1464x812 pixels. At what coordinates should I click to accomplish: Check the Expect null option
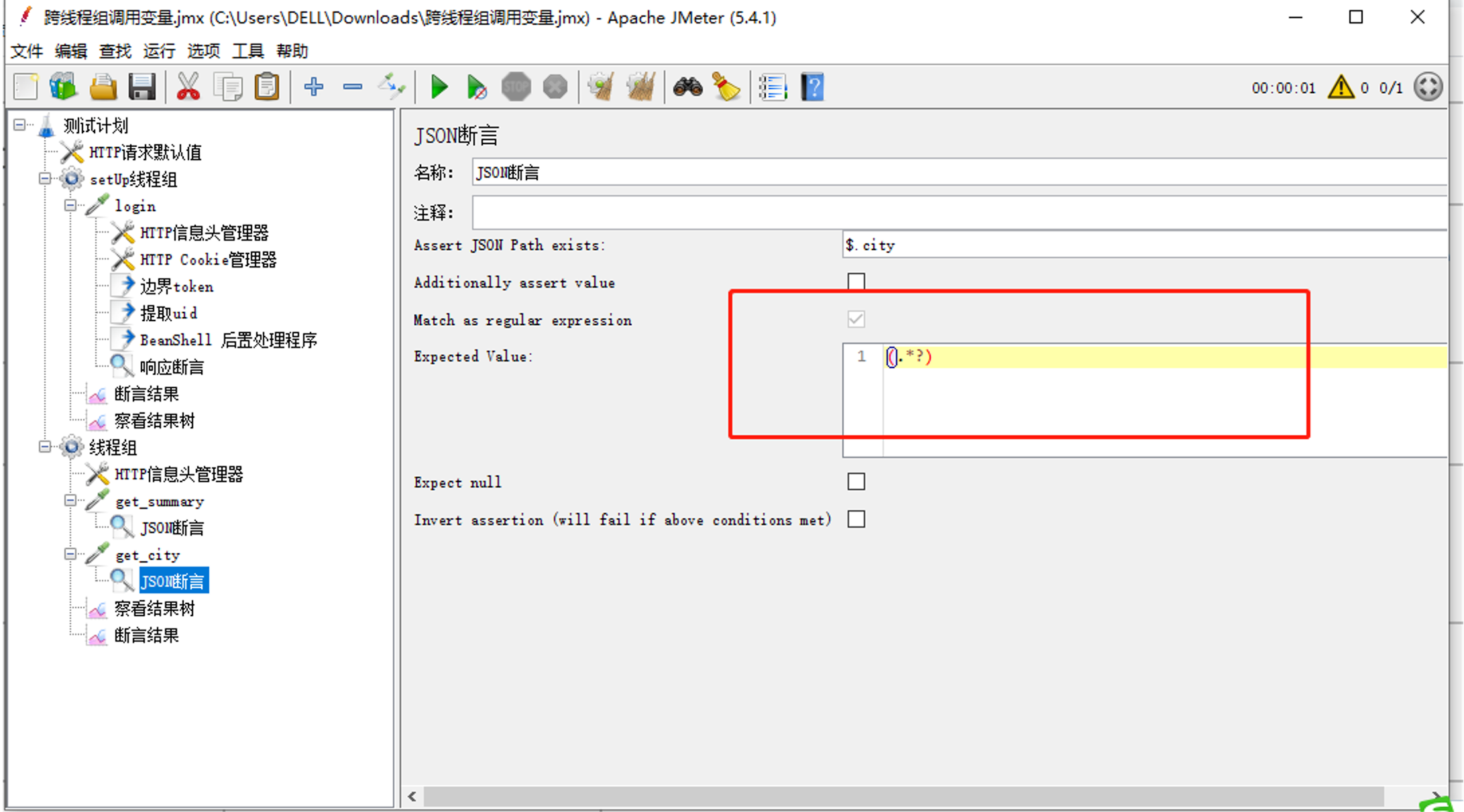tap(856, 481)
